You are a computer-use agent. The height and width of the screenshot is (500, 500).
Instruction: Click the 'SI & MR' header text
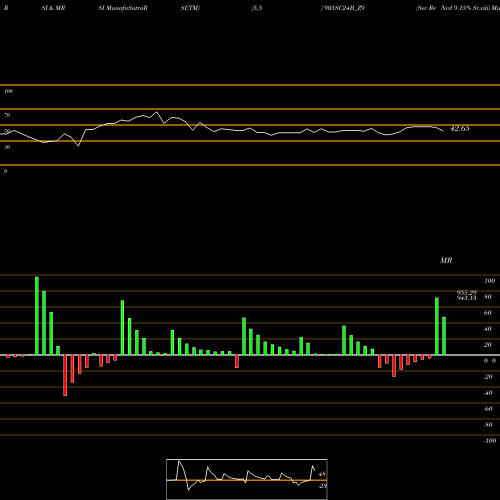point(53,8)
